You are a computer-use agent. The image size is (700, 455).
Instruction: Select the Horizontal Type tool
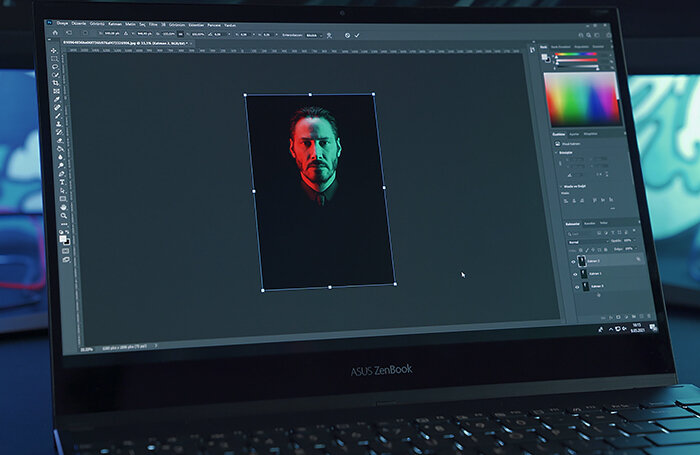pyautogui.click(x=62, y=182)
